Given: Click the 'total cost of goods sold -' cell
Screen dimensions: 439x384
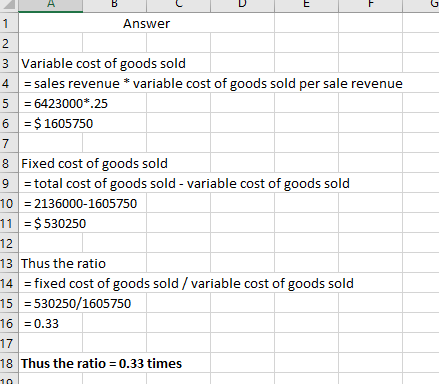Looking at the screenshot, I should tap(187, 183).
